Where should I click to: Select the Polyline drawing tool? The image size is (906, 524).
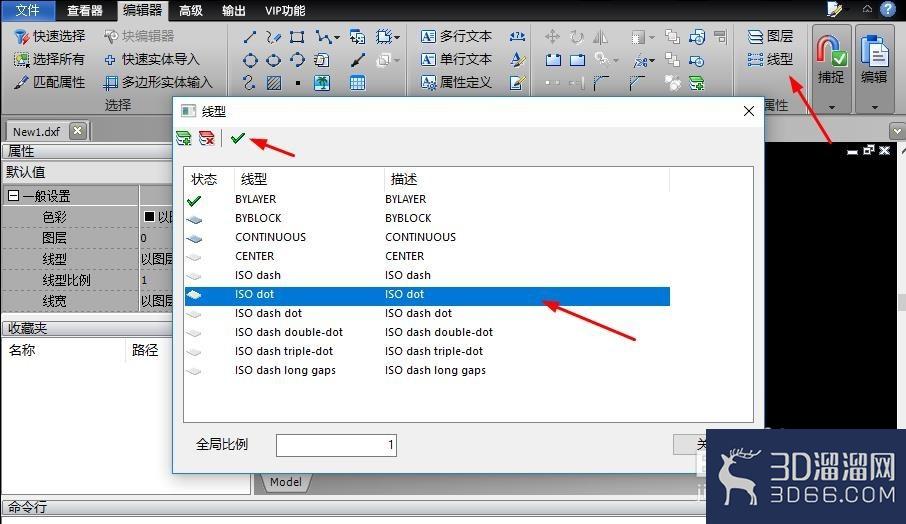coord(323,37)
